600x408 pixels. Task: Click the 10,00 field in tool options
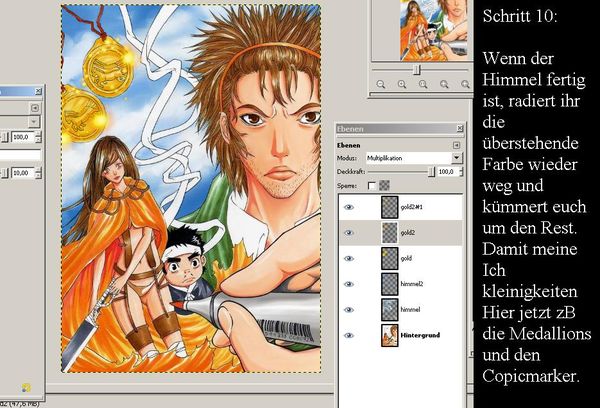click(x=23, y=173)
